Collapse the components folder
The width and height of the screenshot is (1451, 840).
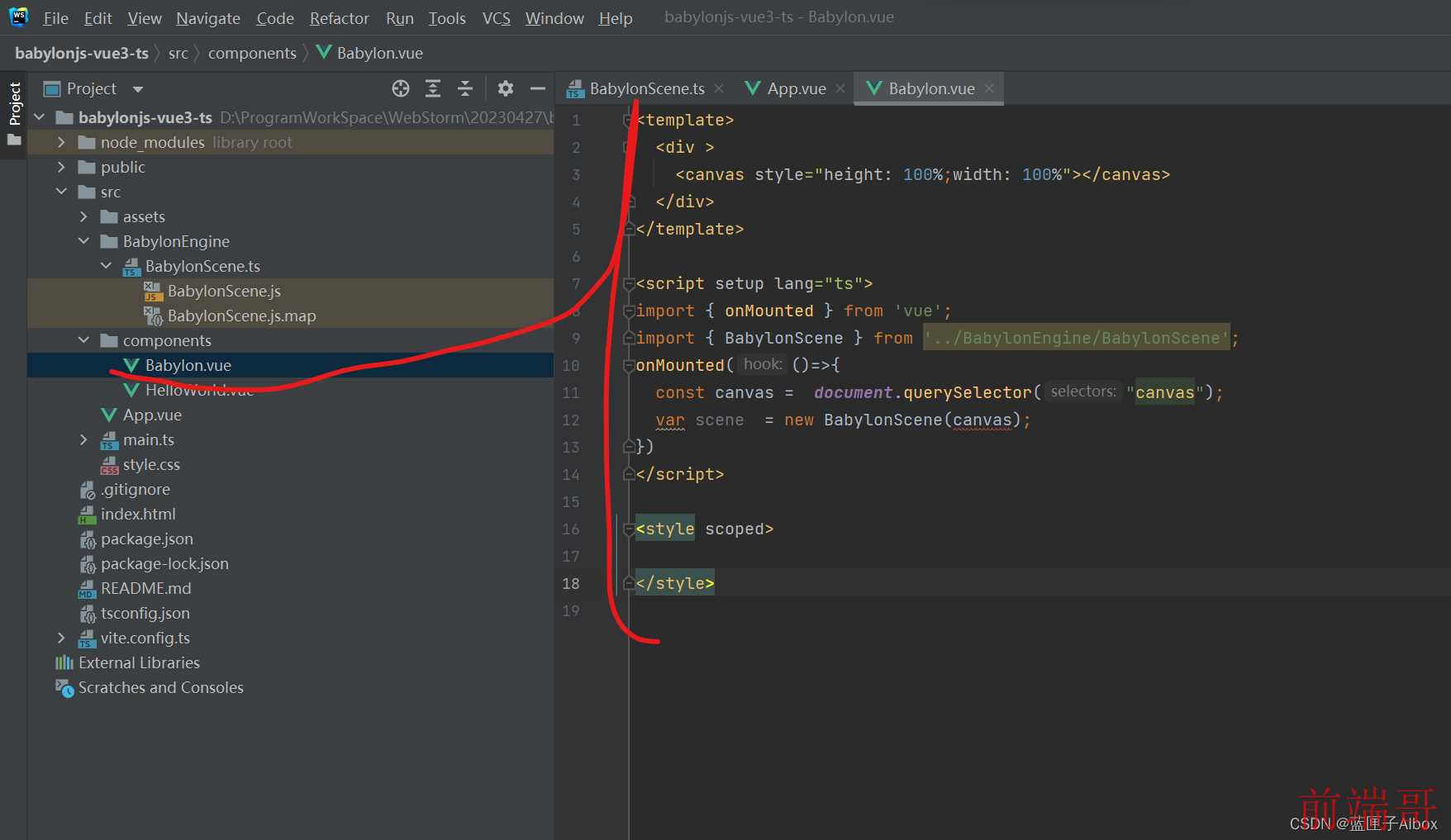(83, 340)
